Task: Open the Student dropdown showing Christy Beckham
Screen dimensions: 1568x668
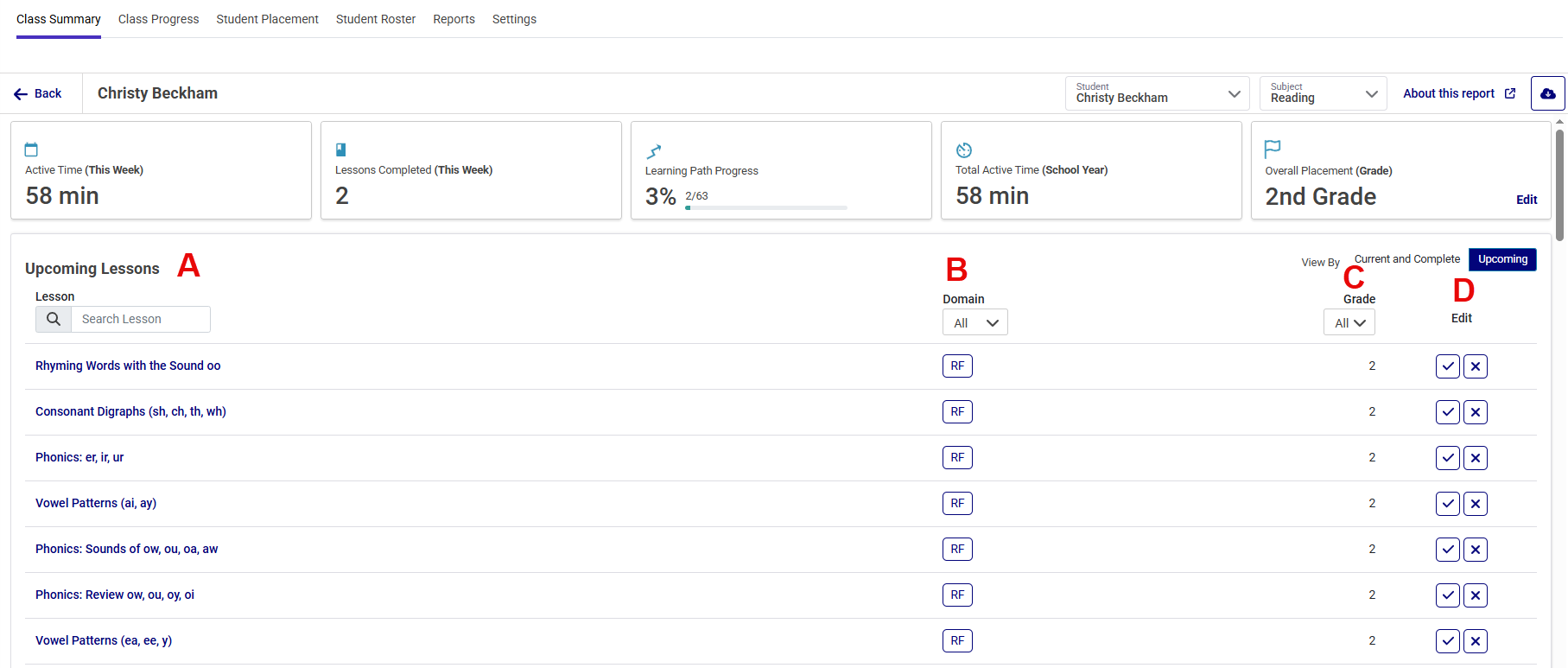Action: pos(1157,93)
